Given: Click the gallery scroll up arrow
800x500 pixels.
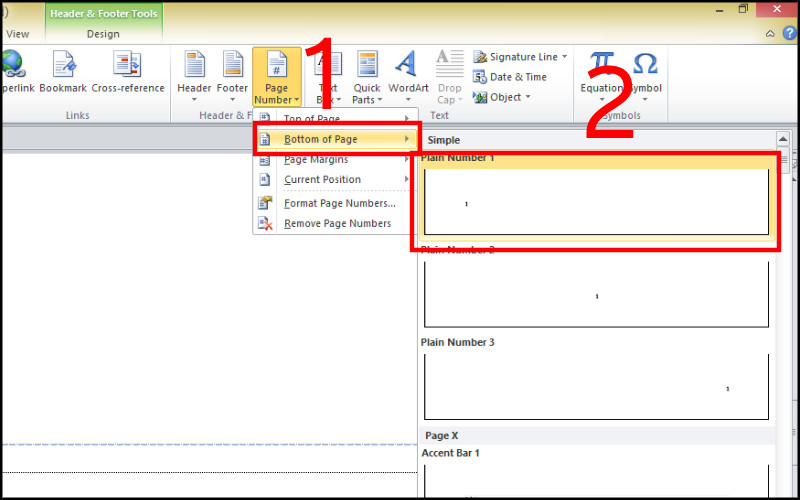Looking at the screenshot, I should (x=783, y=139).
